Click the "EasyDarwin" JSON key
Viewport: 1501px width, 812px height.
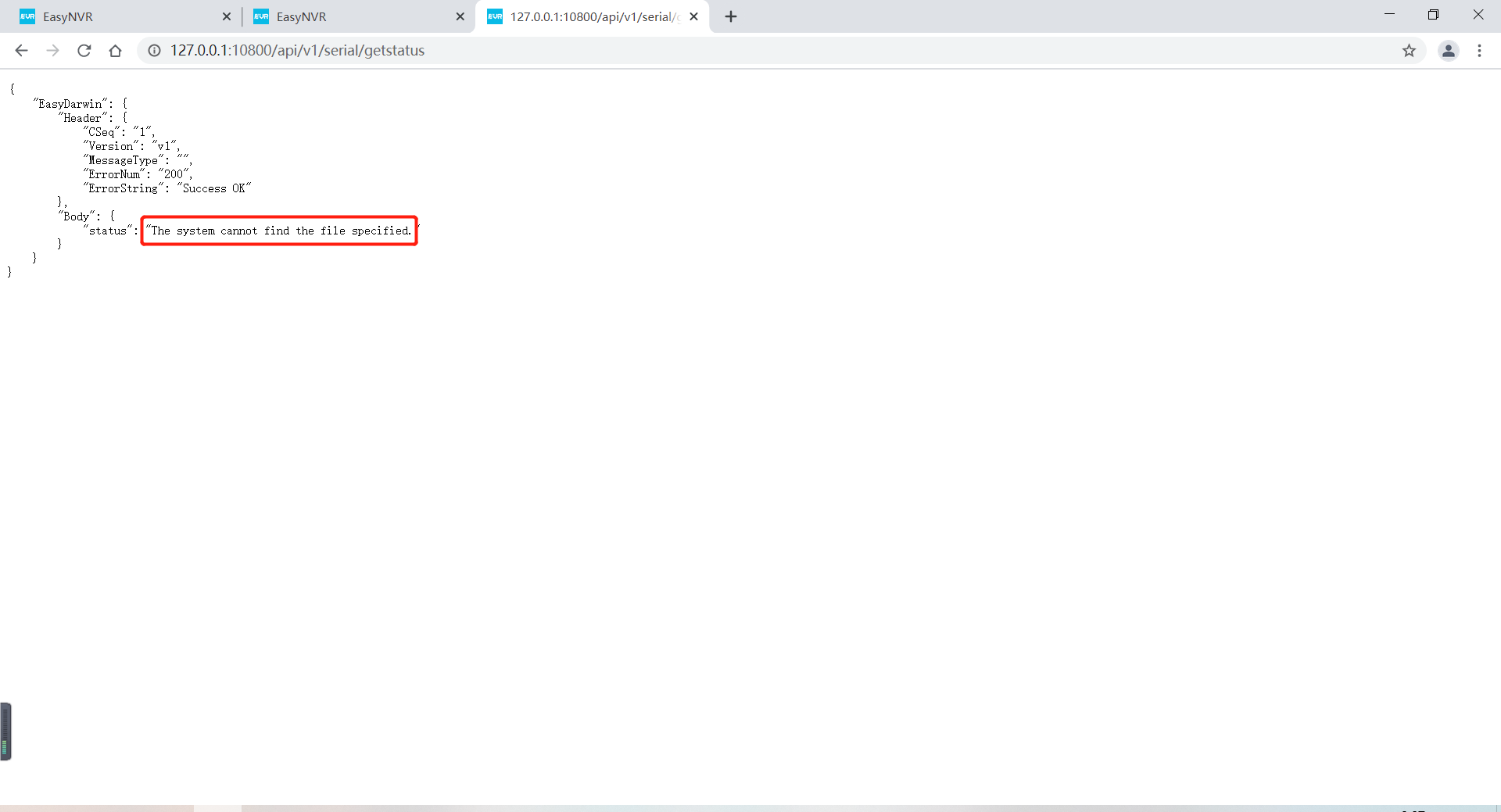pos(72,104)
